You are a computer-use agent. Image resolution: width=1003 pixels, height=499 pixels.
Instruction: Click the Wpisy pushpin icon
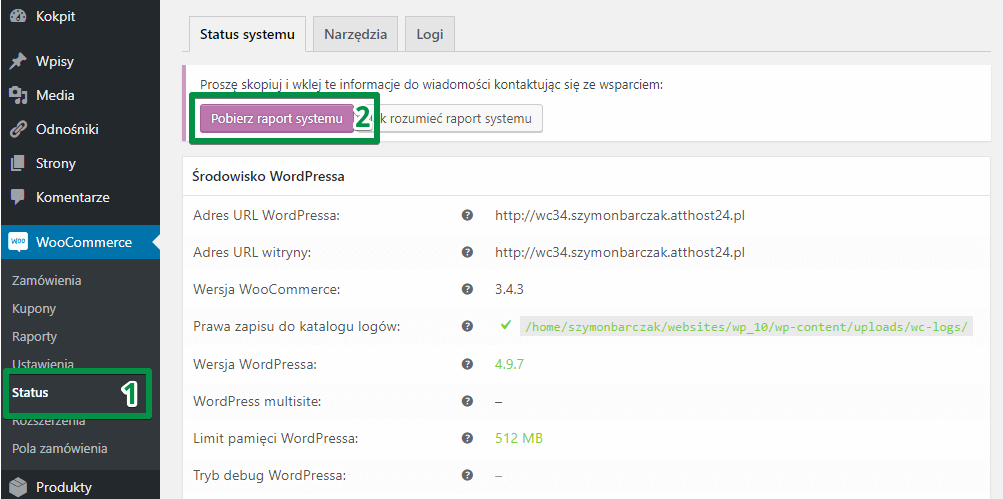(18, 61)
